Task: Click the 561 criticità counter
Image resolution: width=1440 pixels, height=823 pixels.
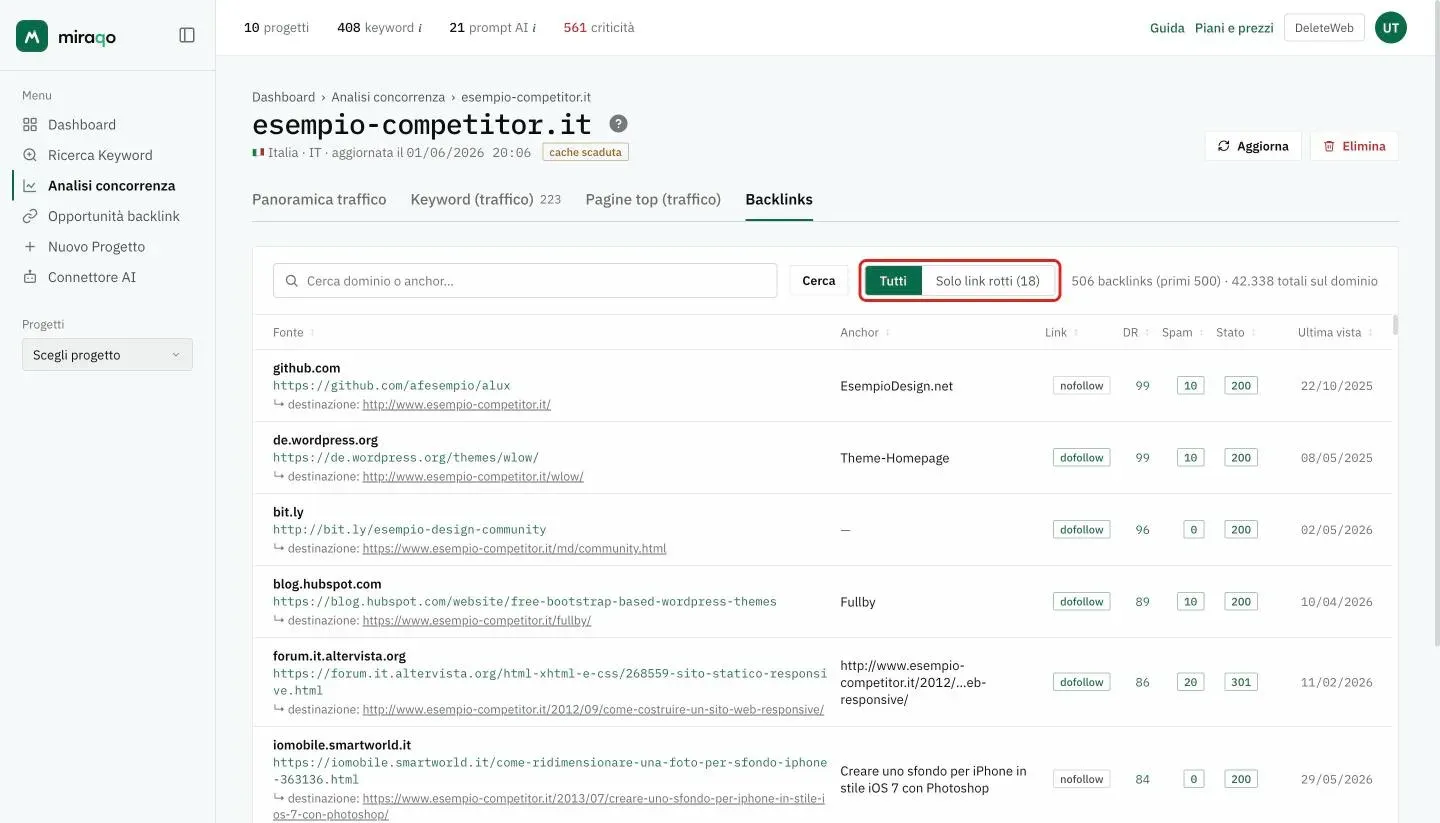Action: click(x=598, y=28)
